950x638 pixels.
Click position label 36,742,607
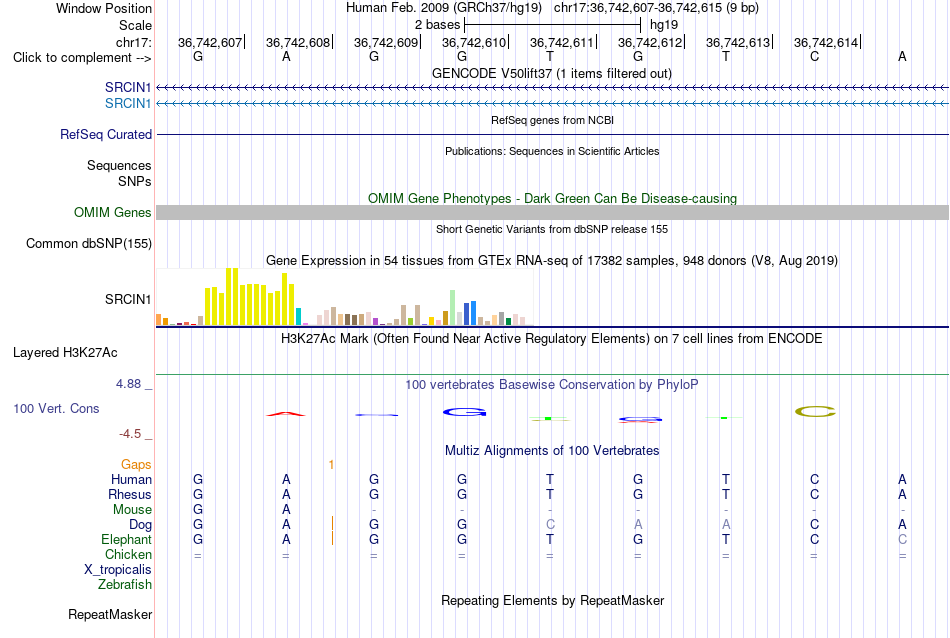(210, 42)
